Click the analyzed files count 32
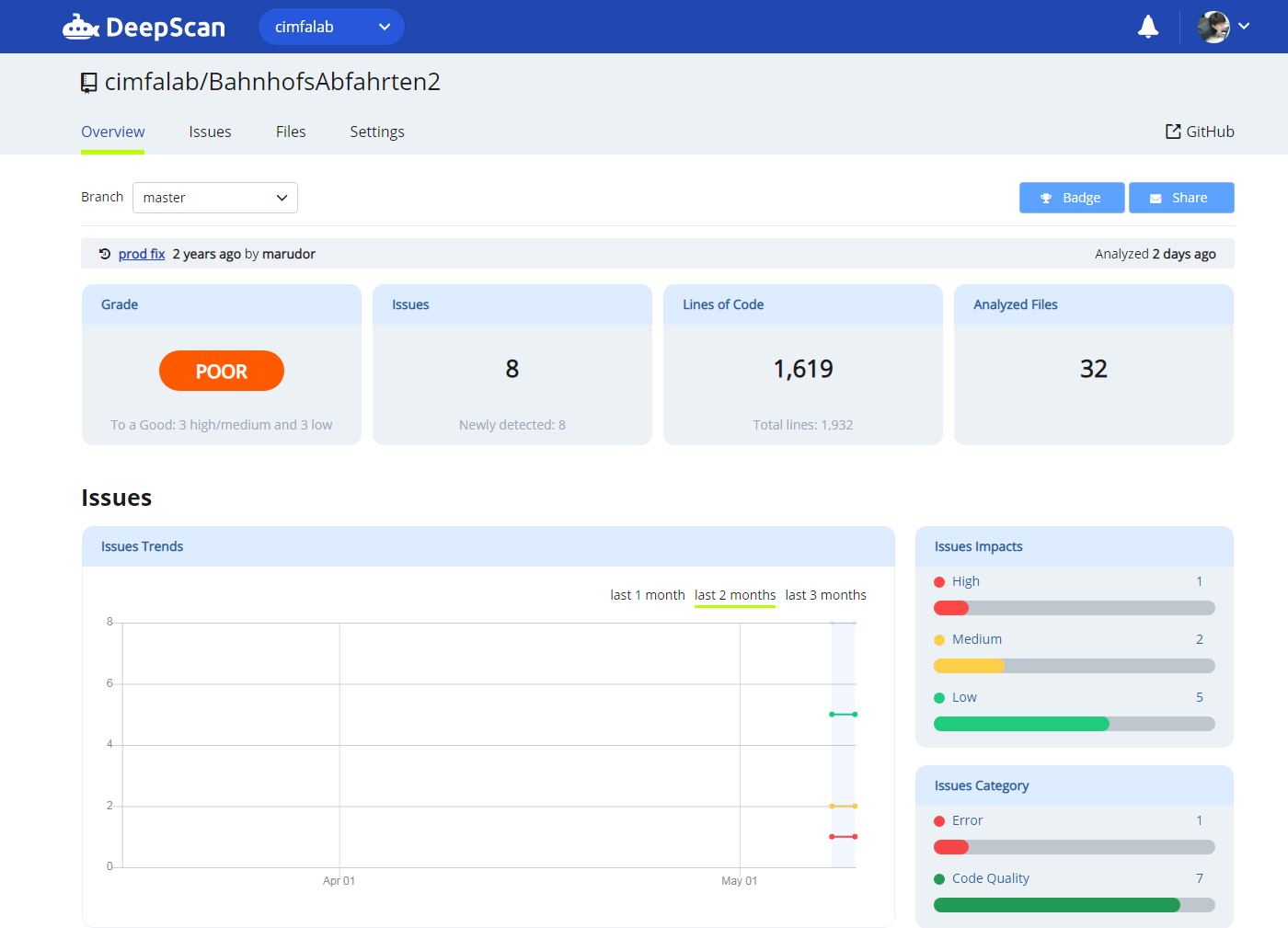Image resolution: width=1288 pixels, height=928 pixels. coord(1094,369)
